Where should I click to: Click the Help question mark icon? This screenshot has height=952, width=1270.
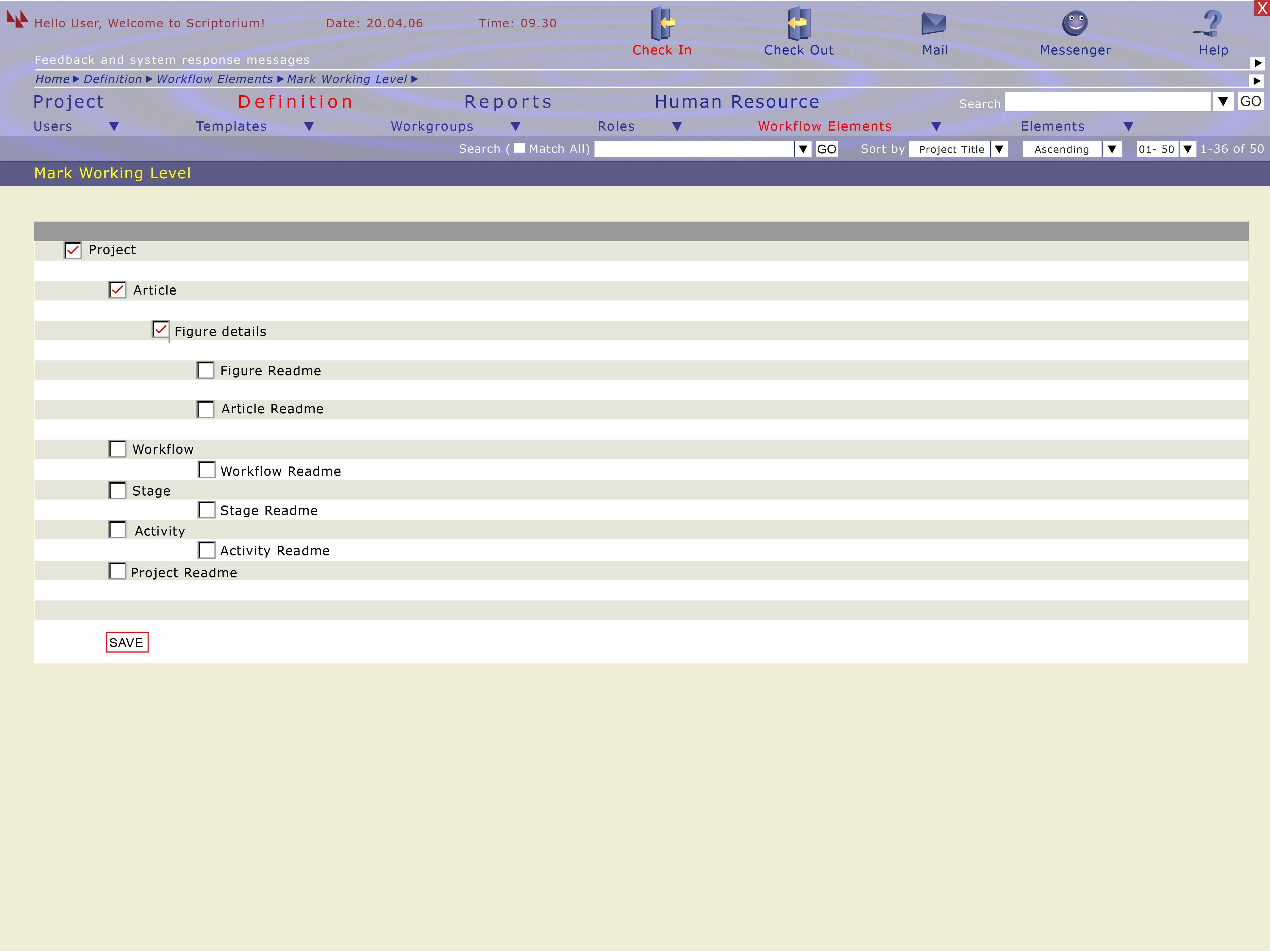coord(1211,23)
